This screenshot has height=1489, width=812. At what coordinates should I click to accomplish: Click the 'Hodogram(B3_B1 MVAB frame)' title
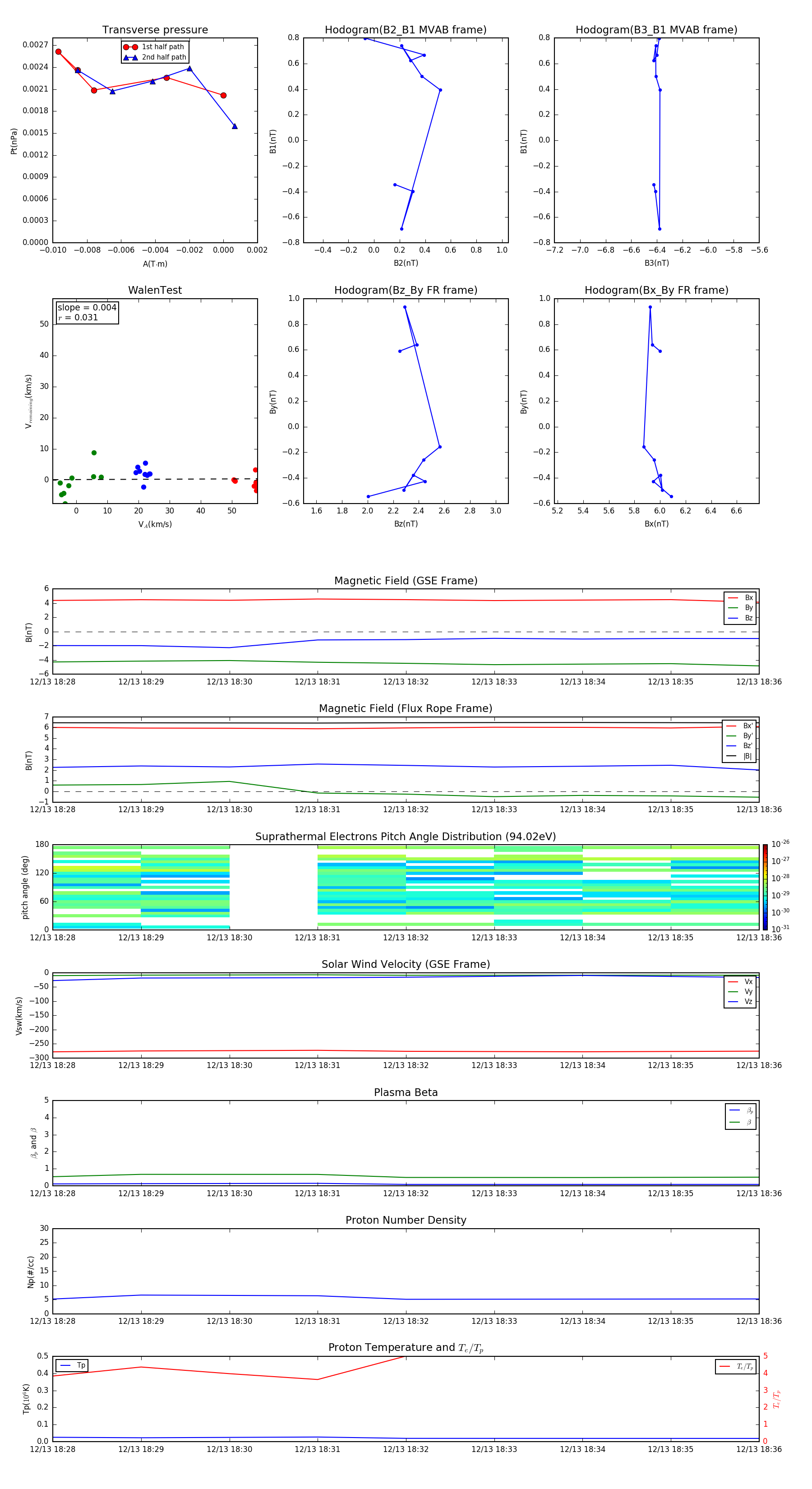656,29
